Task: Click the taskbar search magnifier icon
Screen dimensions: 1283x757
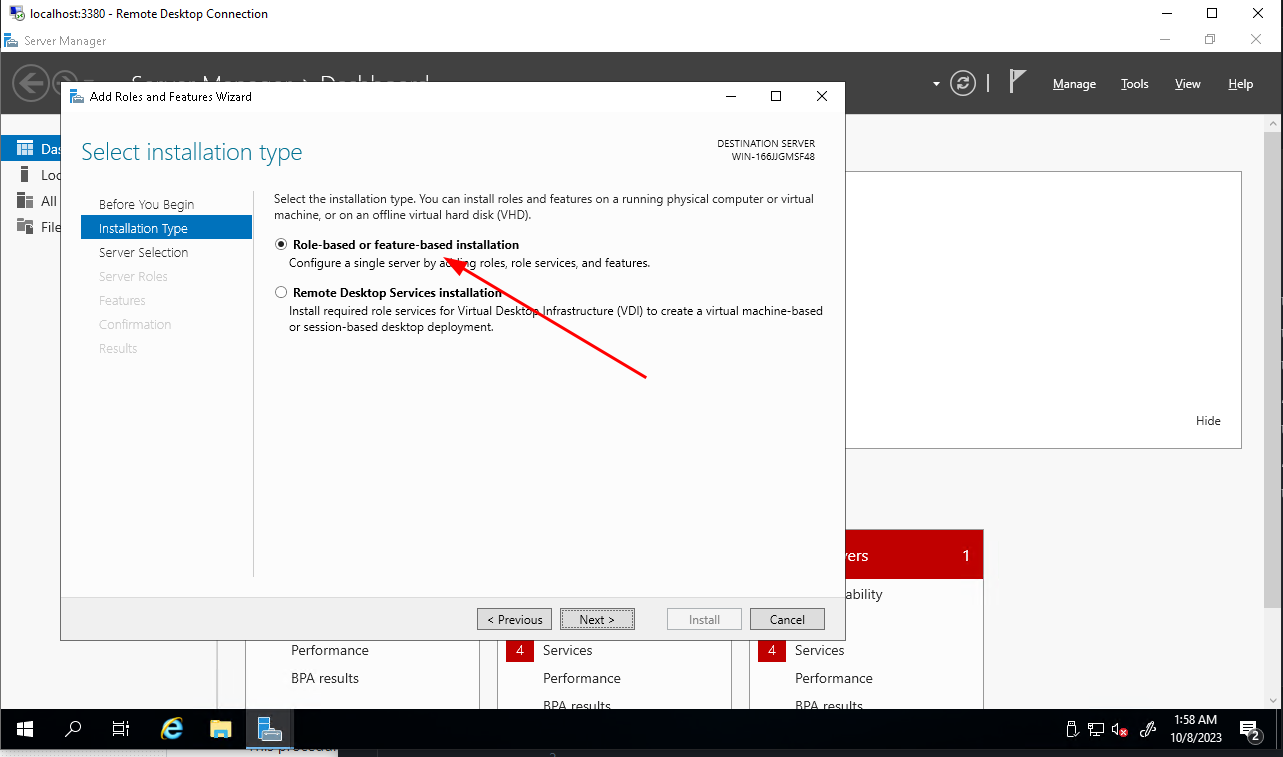Action: pos(73,729)
